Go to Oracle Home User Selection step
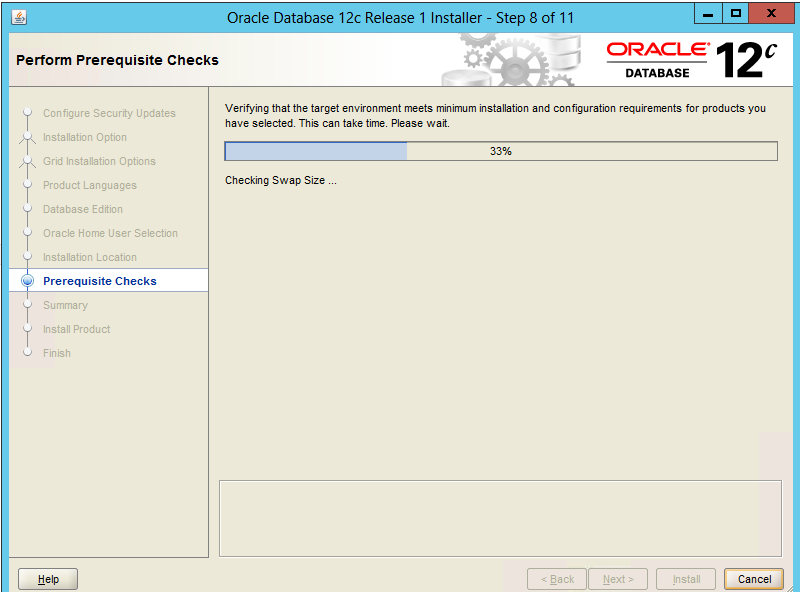 point(110,234)
